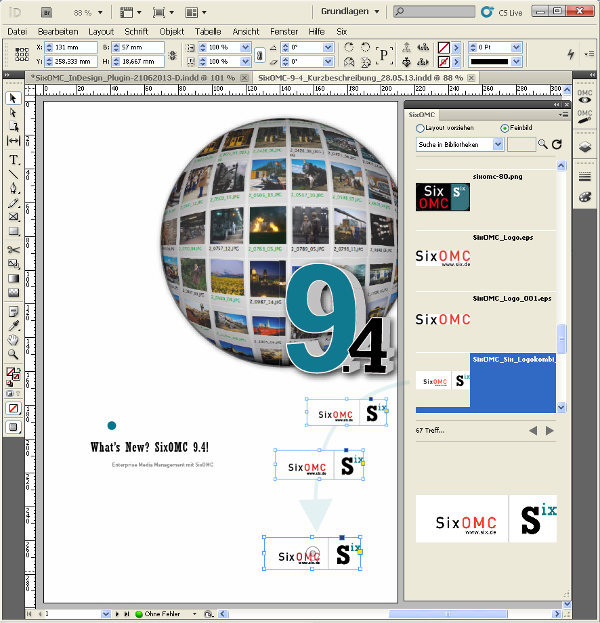
Task: Click the fill color swatch in control bar
Action: point(444,48)
